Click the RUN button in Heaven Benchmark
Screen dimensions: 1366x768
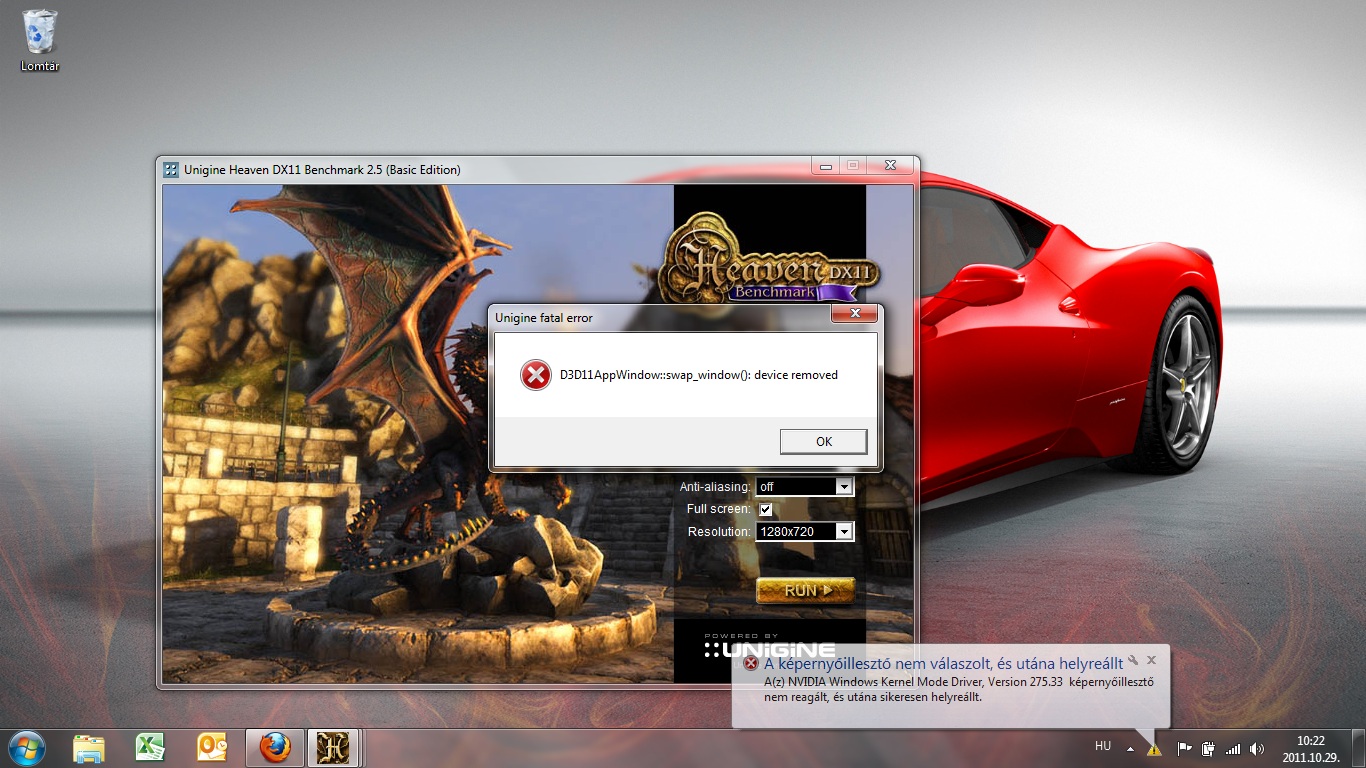coord(805,590)
